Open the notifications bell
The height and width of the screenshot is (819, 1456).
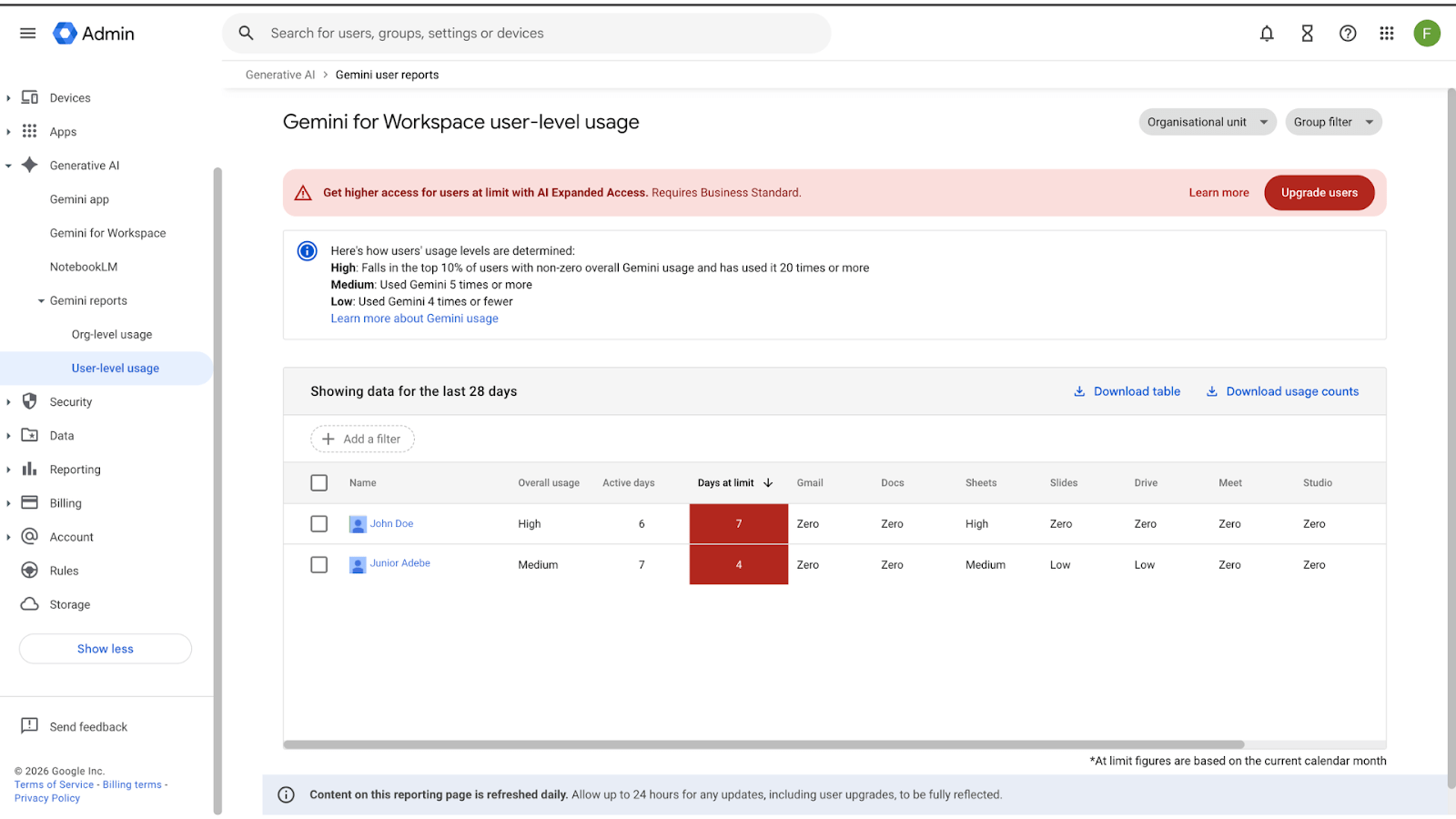click(x=1266, y=34)
